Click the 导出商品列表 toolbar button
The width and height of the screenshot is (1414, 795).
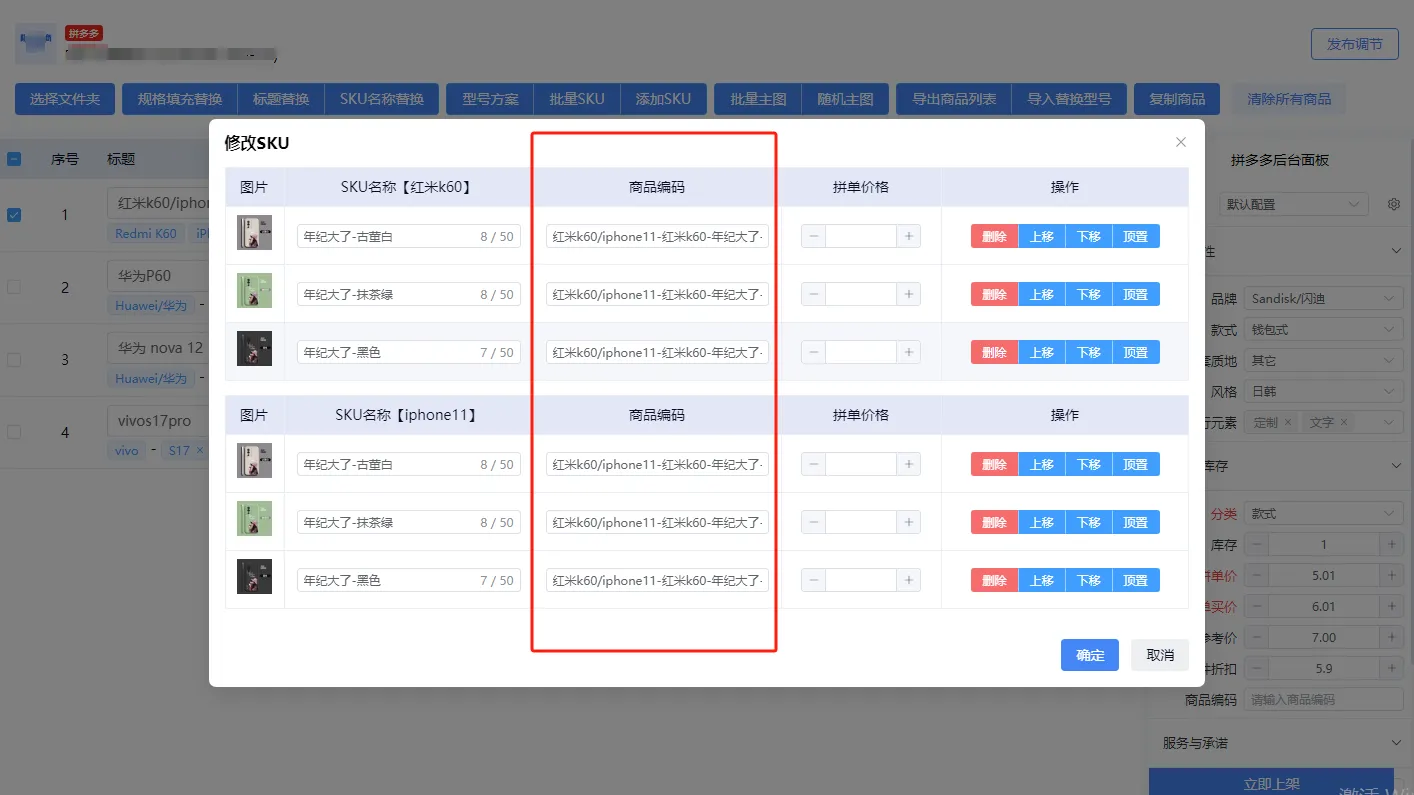tap(954, 99)
